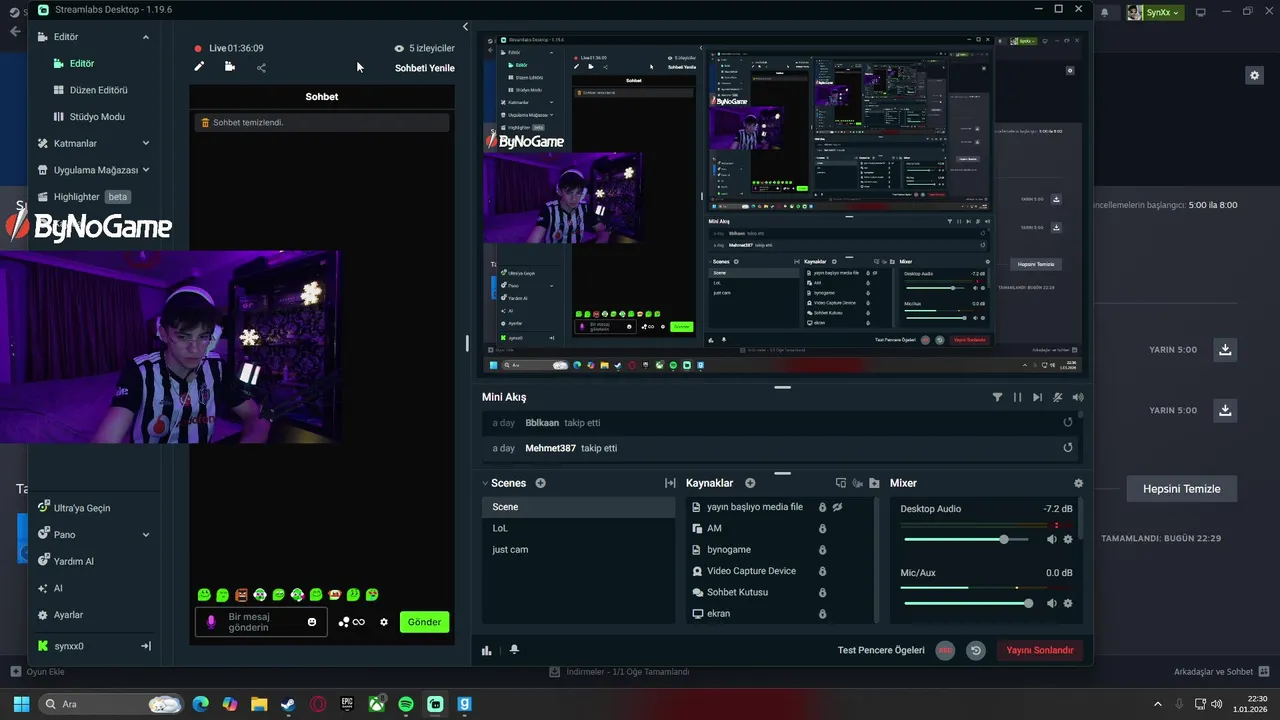The image size is (1280, 720).
Task: Switch to Stüdyo Modu
Action: [x=89, y=117]
